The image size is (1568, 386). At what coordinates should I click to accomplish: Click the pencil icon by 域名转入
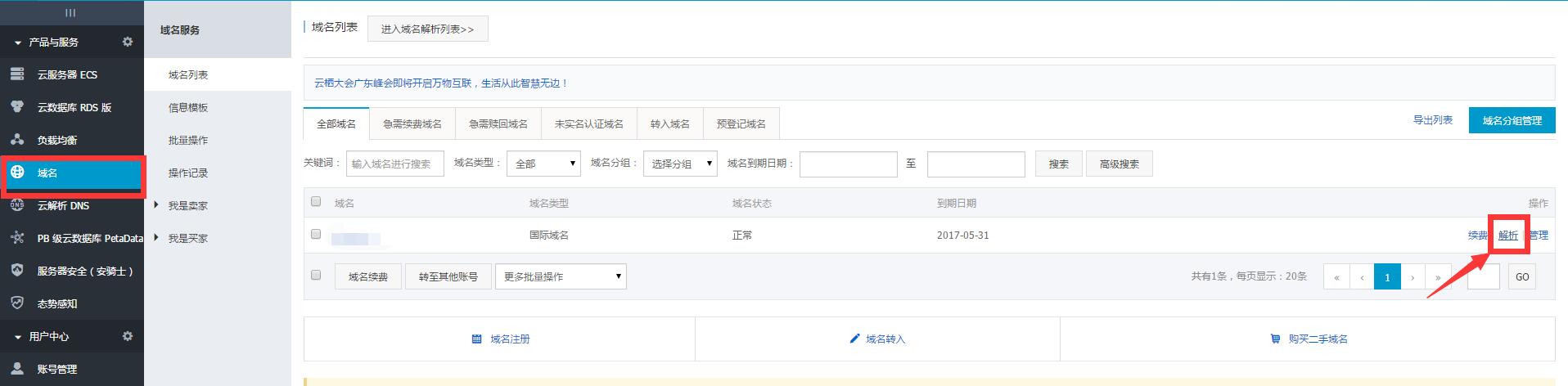coord(854,339)
